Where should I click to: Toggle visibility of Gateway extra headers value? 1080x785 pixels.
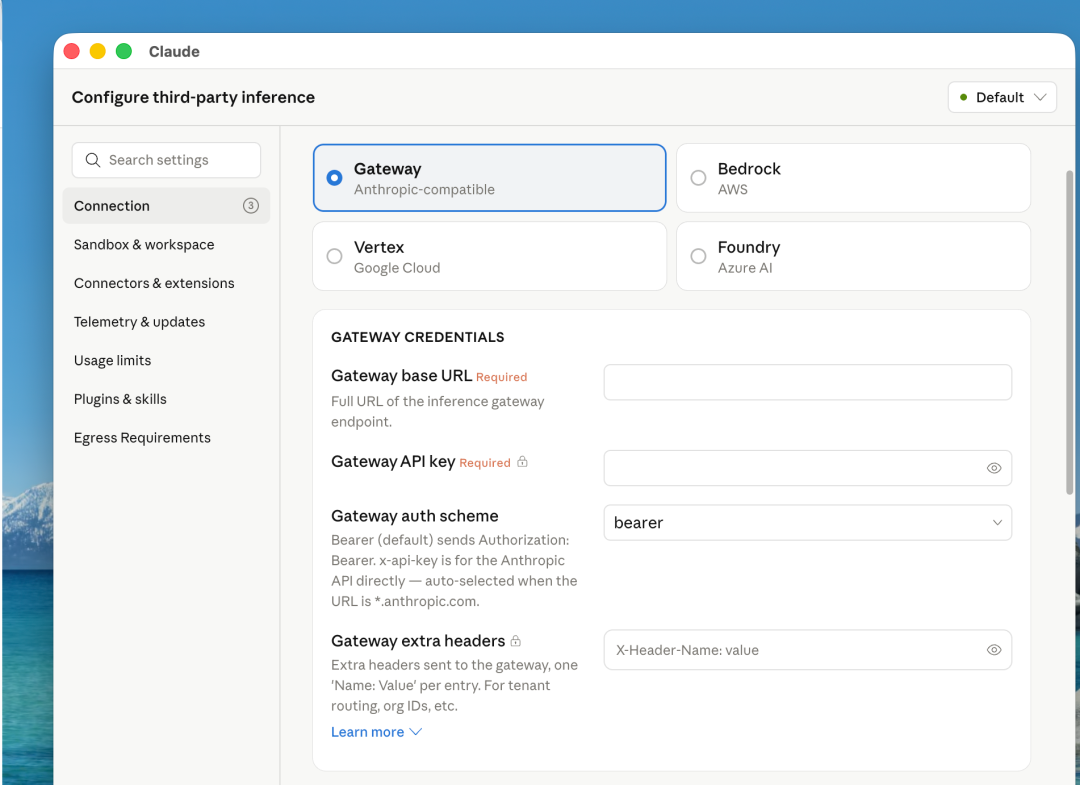click(x=993, y=650)
